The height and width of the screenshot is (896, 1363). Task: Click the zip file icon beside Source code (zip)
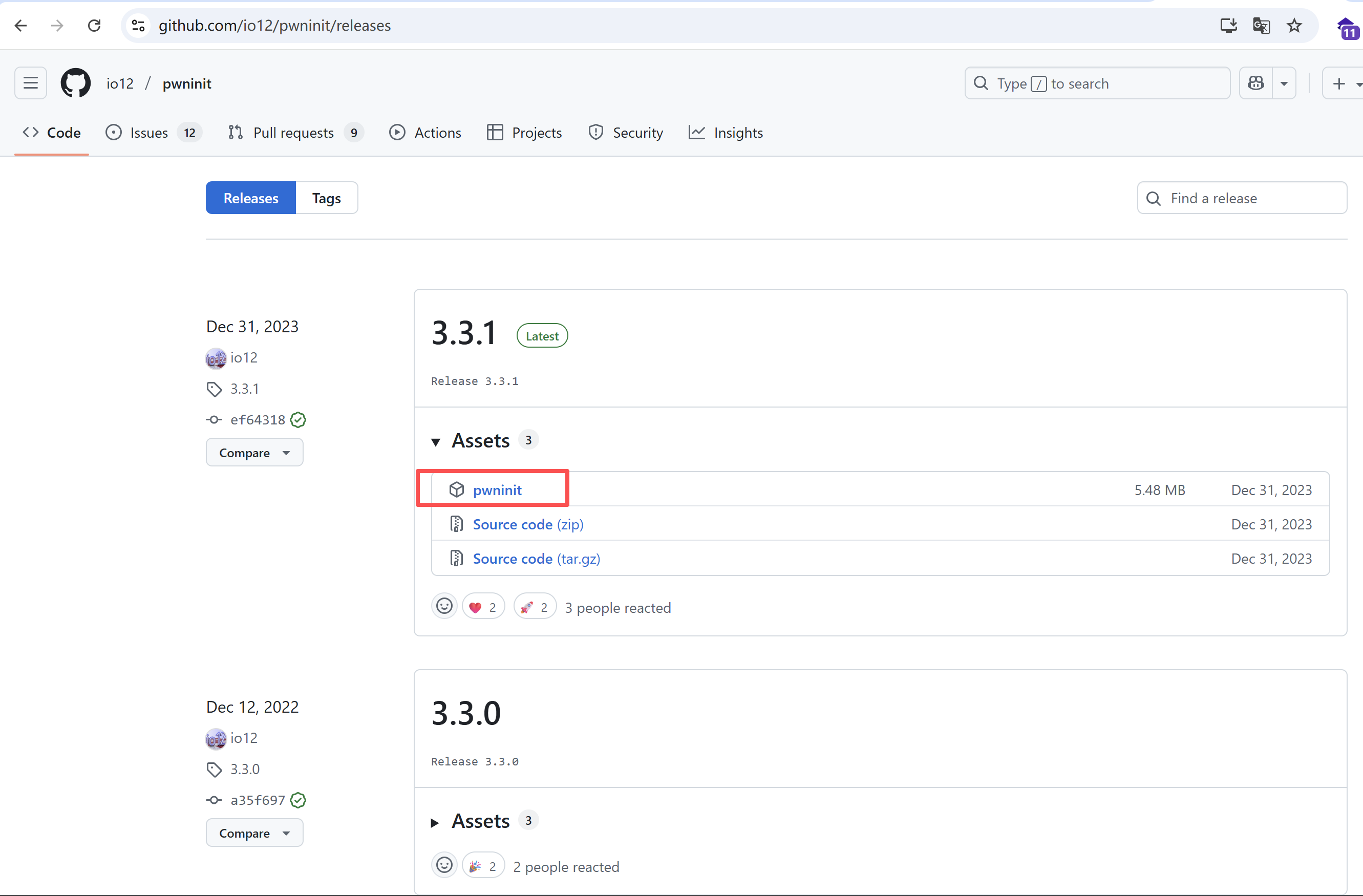[x=456, y=524]
